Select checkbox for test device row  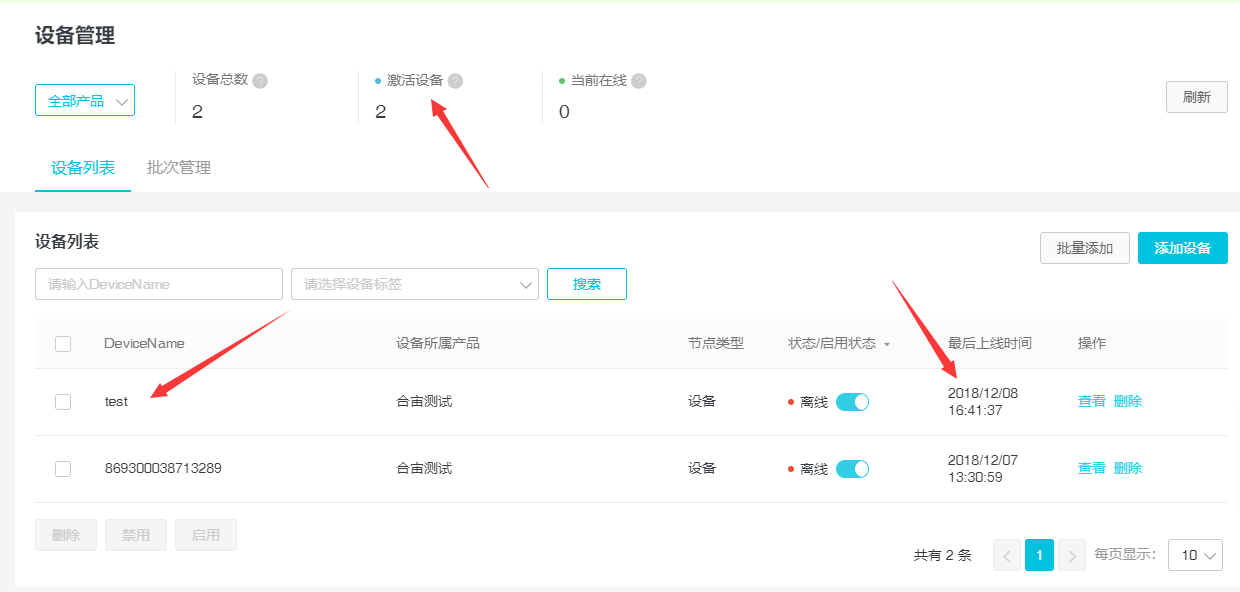pyautogui.click(x=63, y=402)
